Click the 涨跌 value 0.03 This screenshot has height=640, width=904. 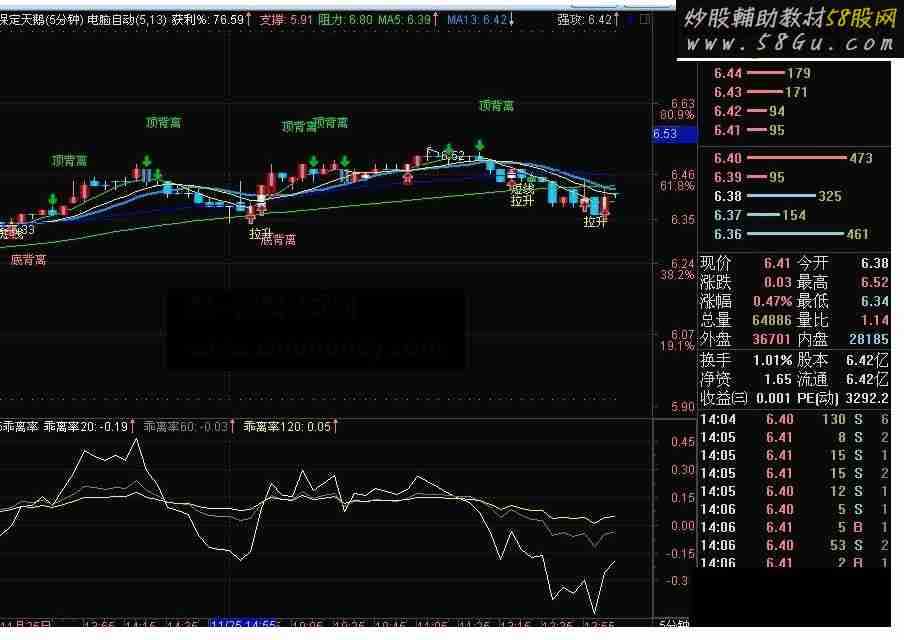(x=777, y=283)
